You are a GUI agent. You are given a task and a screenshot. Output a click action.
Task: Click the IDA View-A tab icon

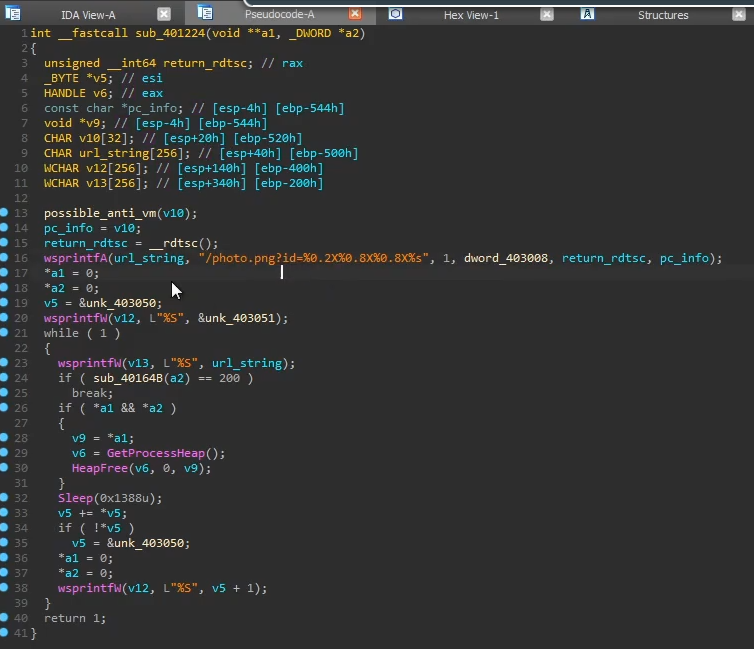pyautogui.click(x=13, y=13)
